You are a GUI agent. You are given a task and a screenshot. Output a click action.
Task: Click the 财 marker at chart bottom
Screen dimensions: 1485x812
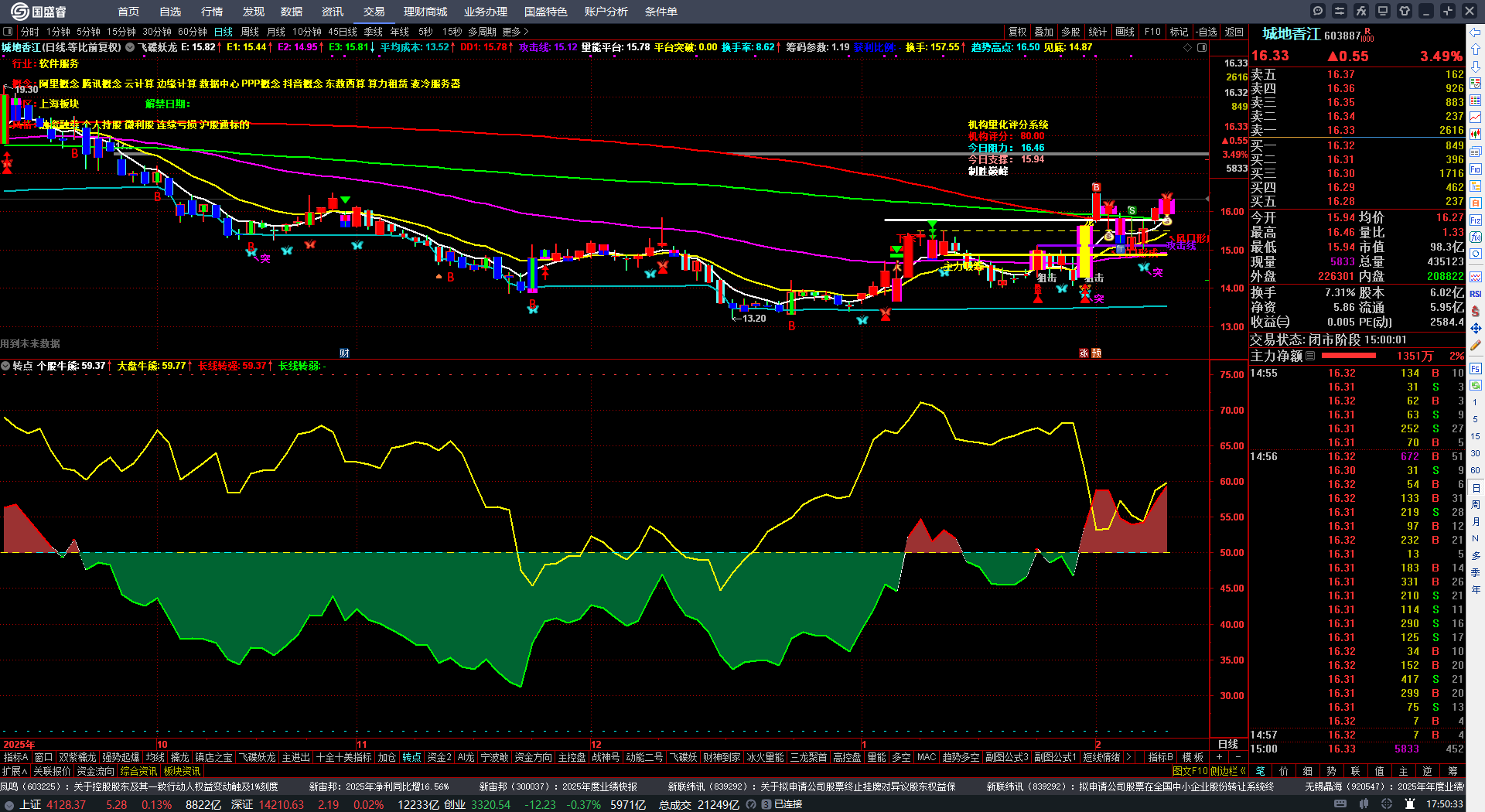point(344,353)
